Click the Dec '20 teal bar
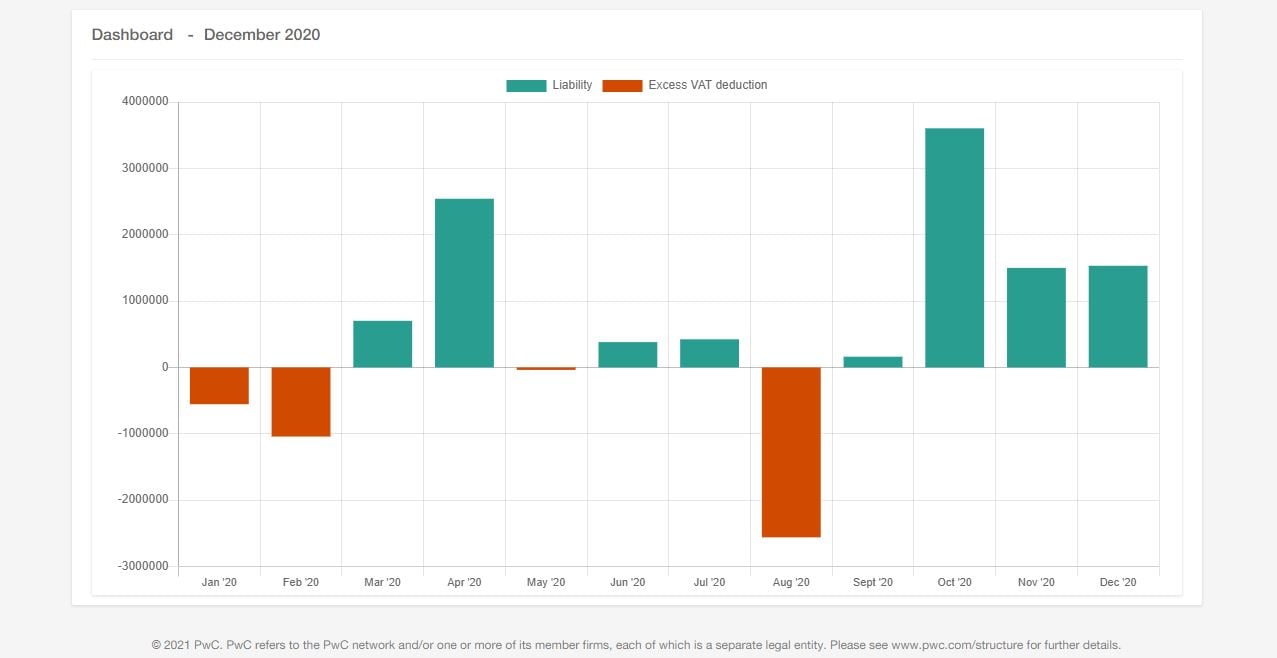The image size is (1277, 658). [1118, 316]
